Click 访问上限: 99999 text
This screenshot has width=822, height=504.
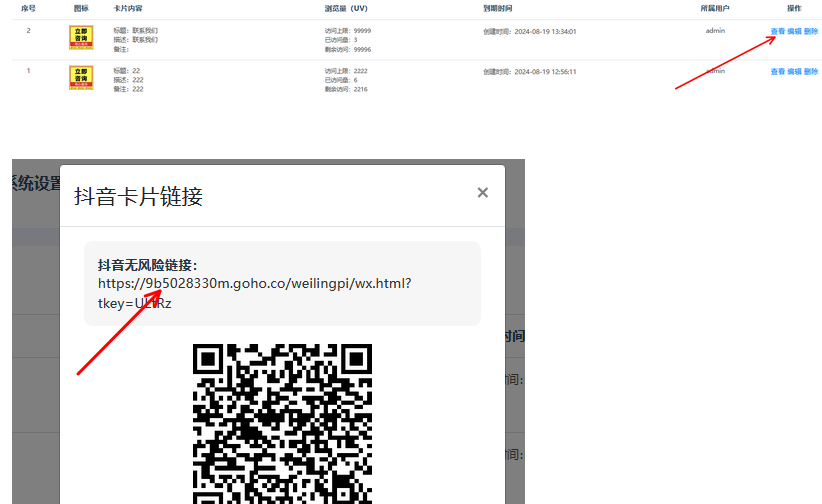point(348,30)
